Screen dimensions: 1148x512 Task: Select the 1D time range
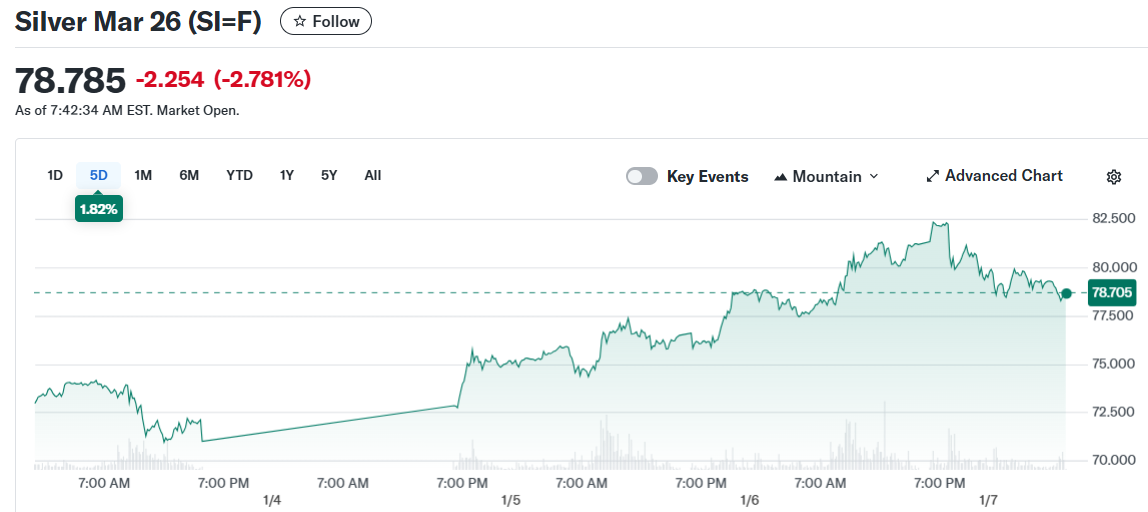(x=55, y=175)
